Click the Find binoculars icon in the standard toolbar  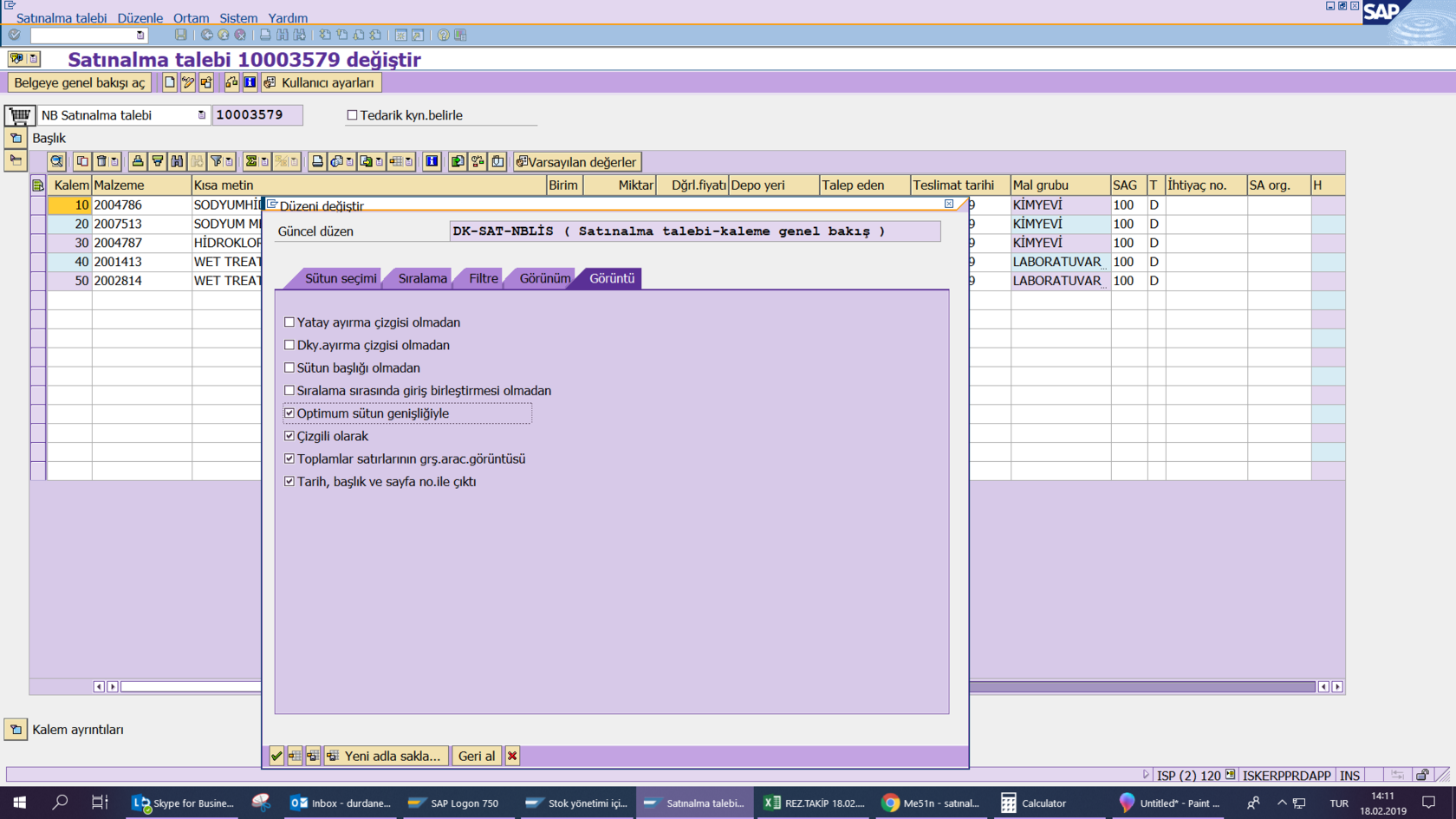click(x=283, y=35)
